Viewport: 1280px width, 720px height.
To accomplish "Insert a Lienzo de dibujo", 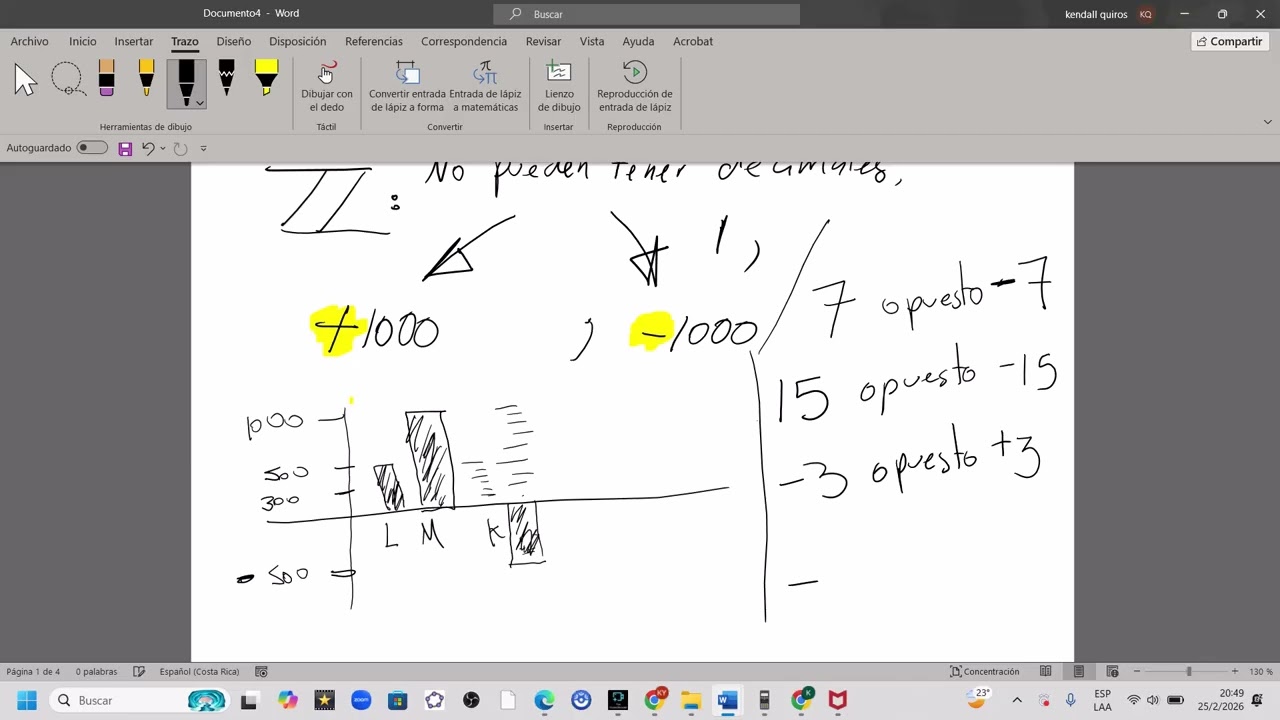I will click(x=559, y=87).
